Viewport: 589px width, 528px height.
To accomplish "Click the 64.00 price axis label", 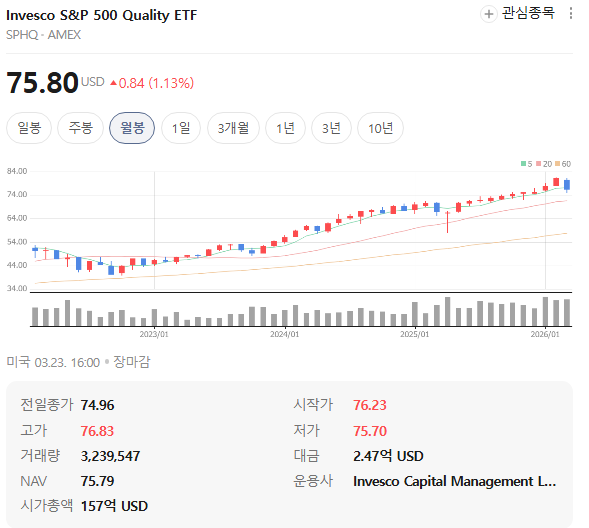I will (17, 218).
